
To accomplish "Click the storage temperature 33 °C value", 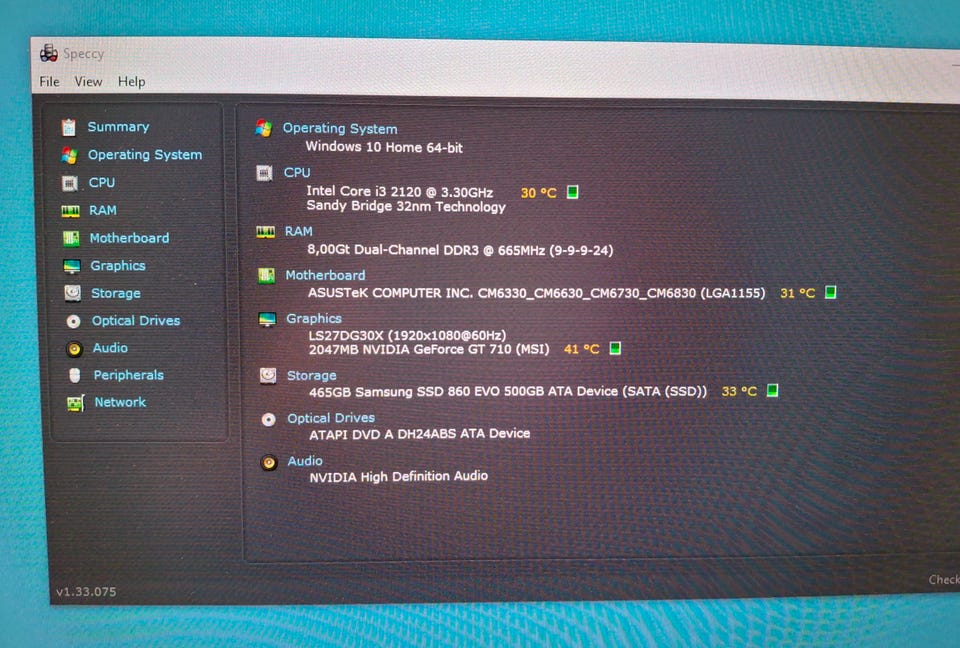I will coord(739,391).
